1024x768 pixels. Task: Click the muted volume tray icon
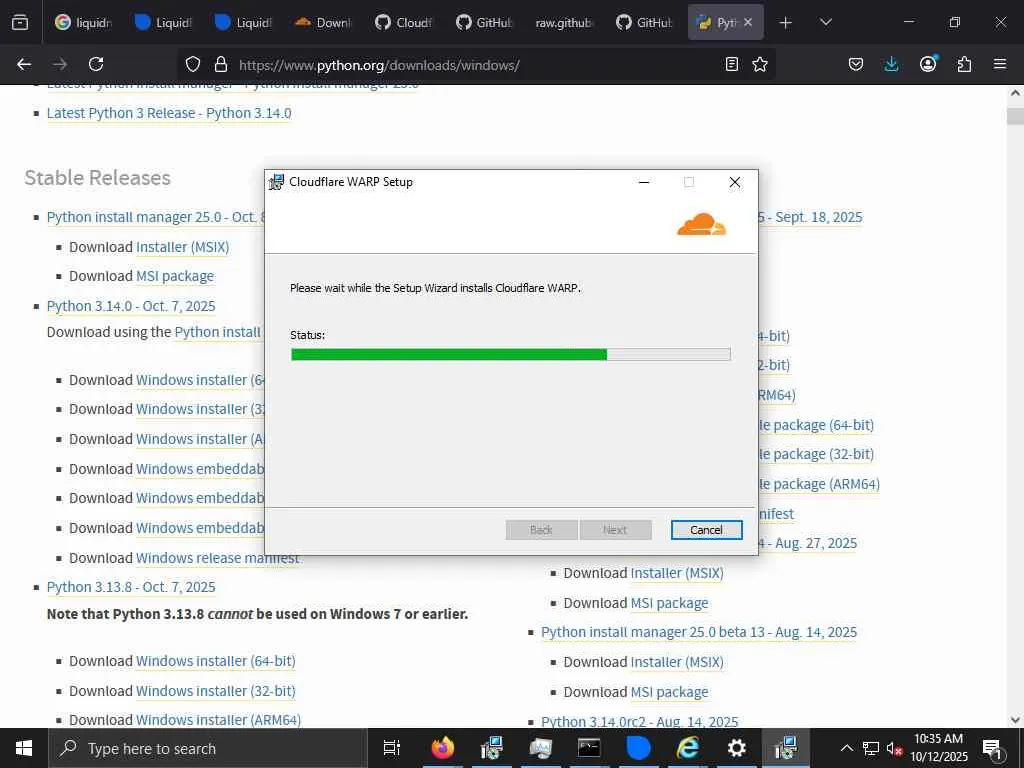coord(894,748)
